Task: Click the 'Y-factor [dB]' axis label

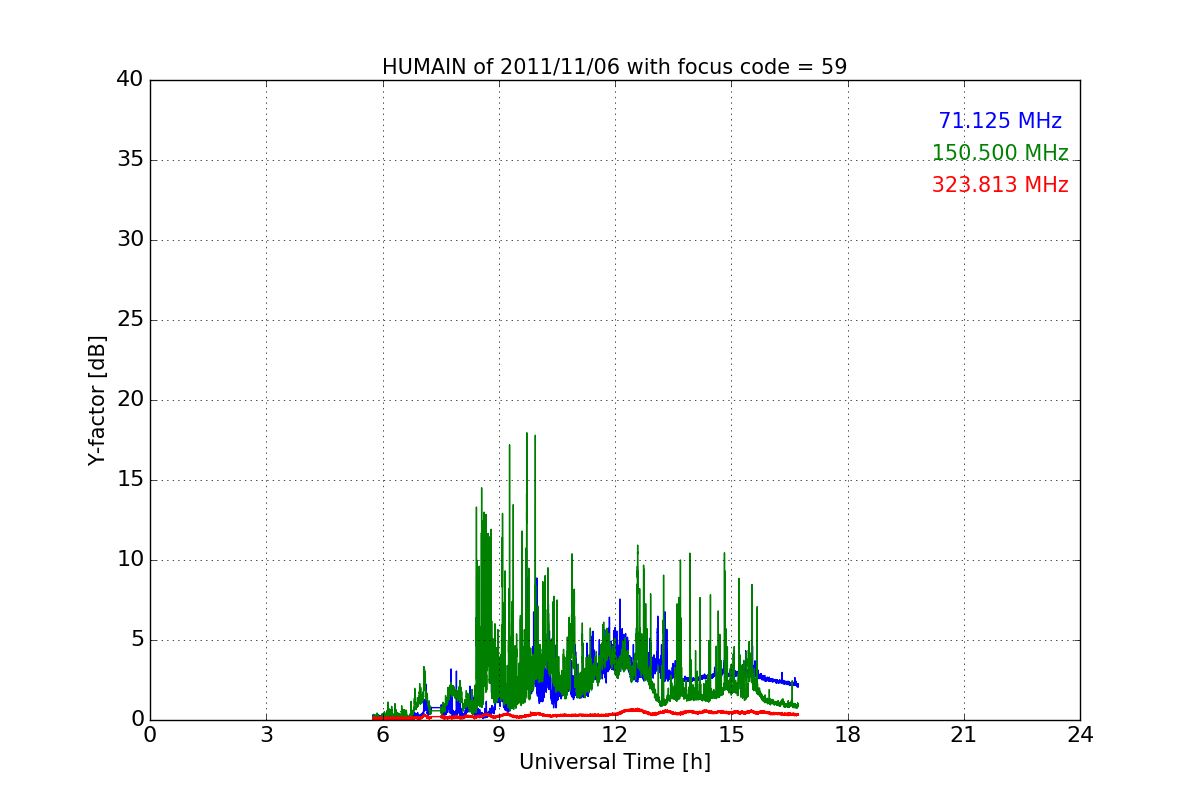Action: (x=97, y=400)
